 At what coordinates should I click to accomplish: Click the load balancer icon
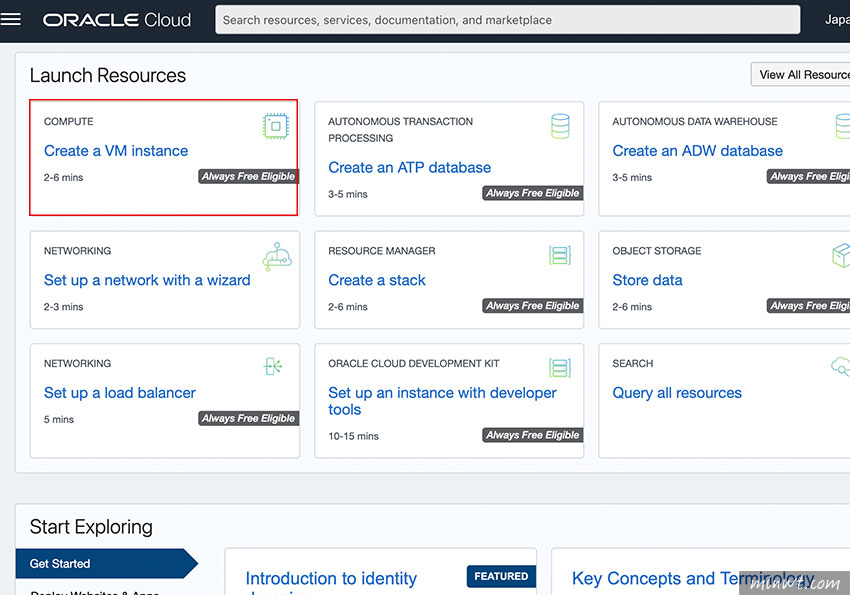(273, 366)
